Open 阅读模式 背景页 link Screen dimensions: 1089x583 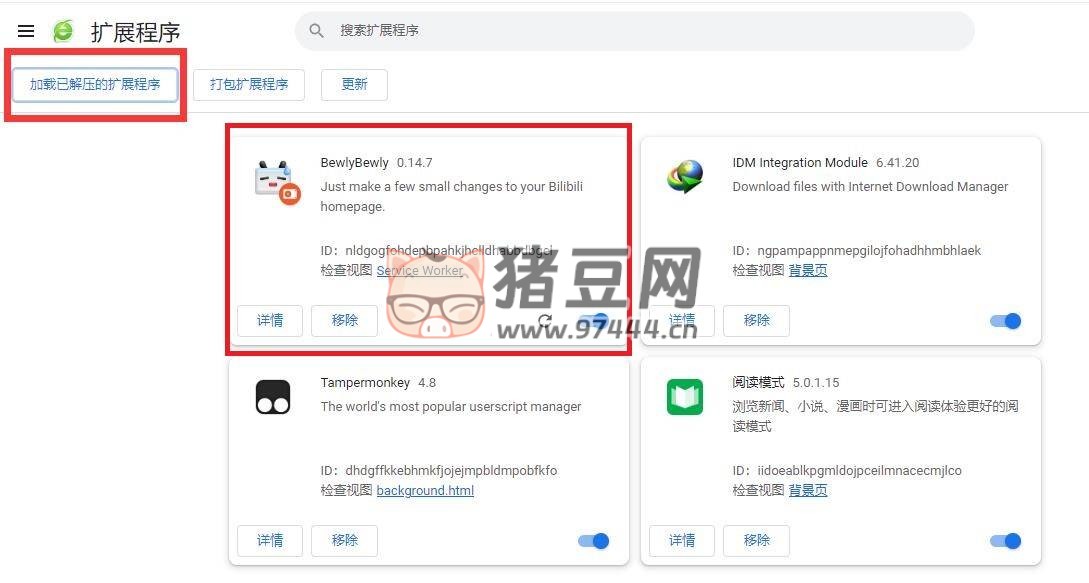[808, 491]
